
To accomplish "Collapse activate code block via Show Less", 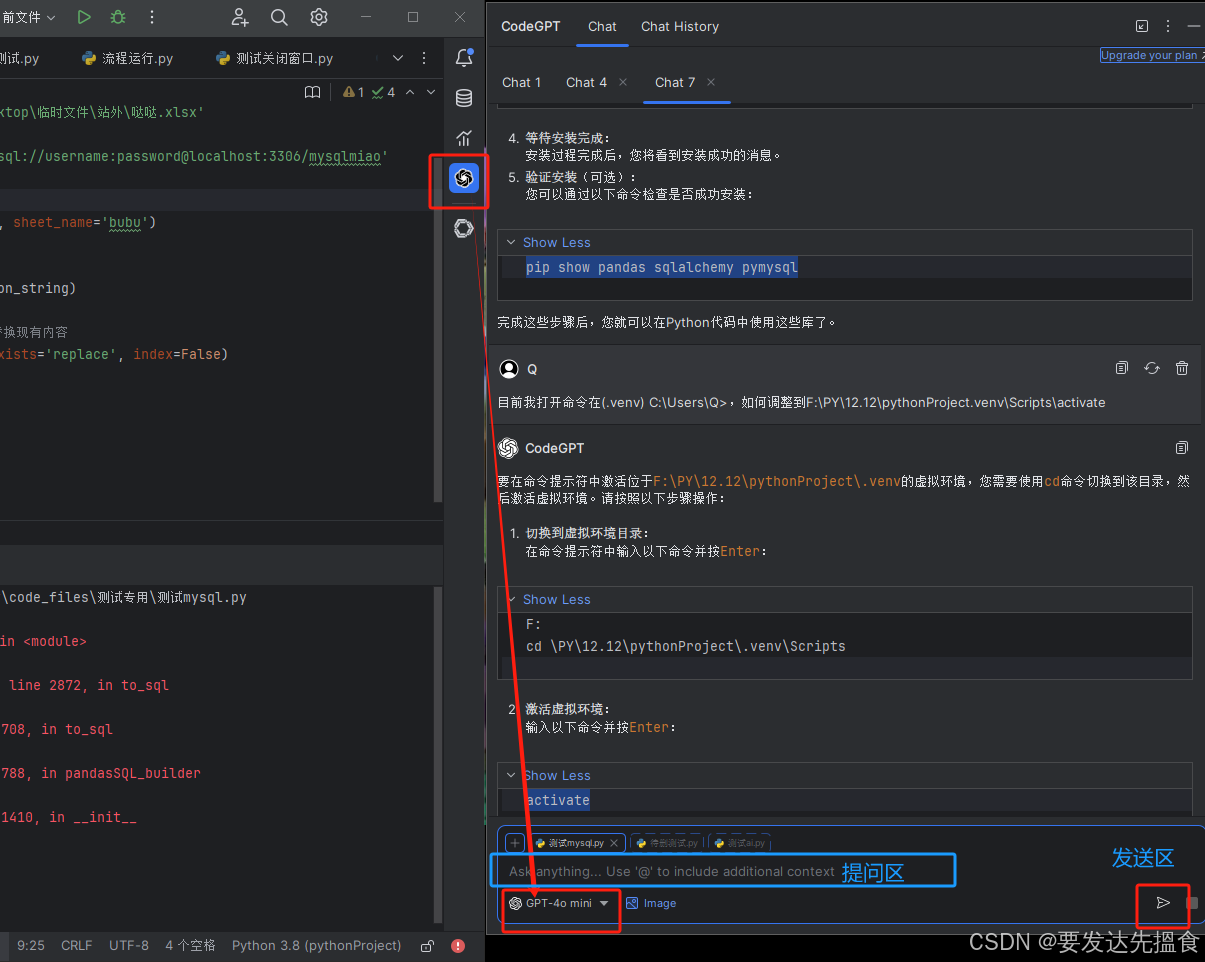I will [556, 775].
